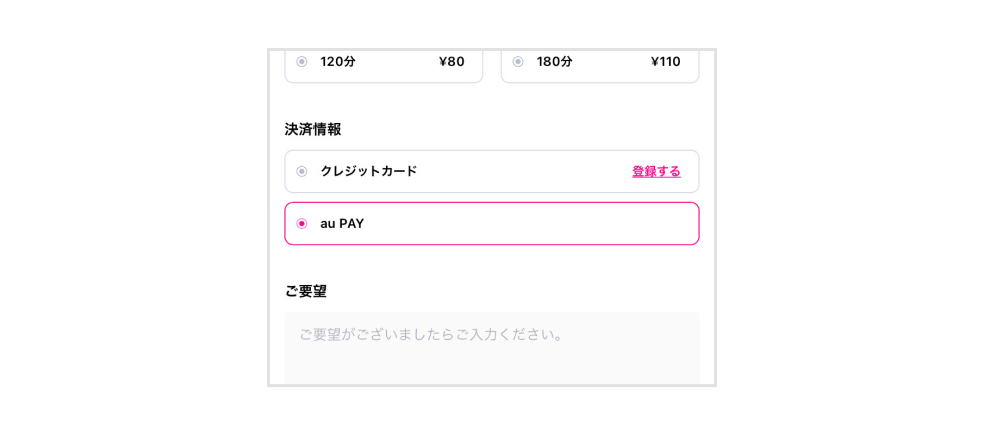984x435 pixels.
Task: Click blank area between 180分 and ¥110
Action: point(611,62)
